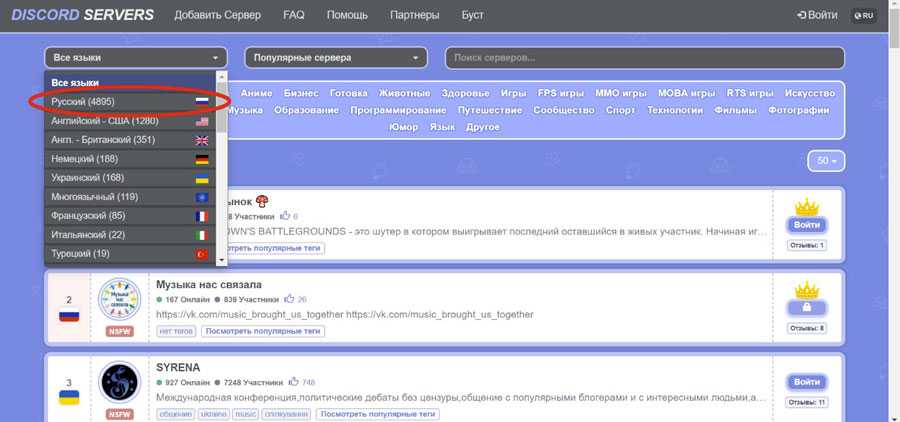
Task: Collapse the Все языки dropdown
Action: click(x=135, y=57)
